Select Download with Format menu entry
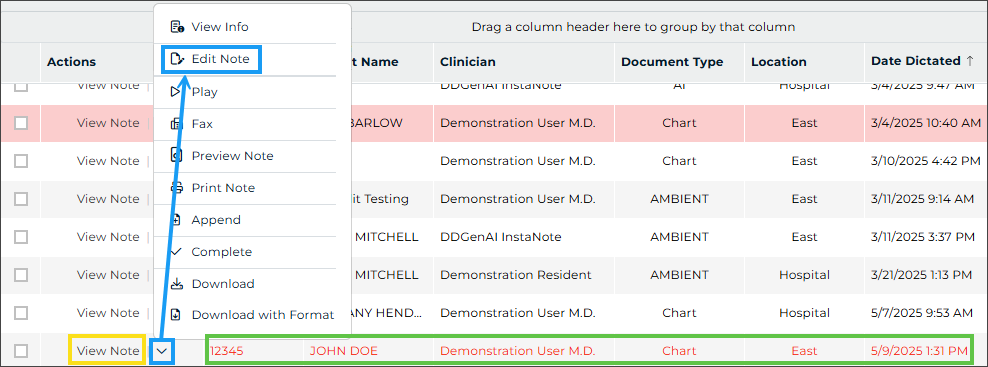The height and width of the screenshot is (367, 988). pos(261,315)
